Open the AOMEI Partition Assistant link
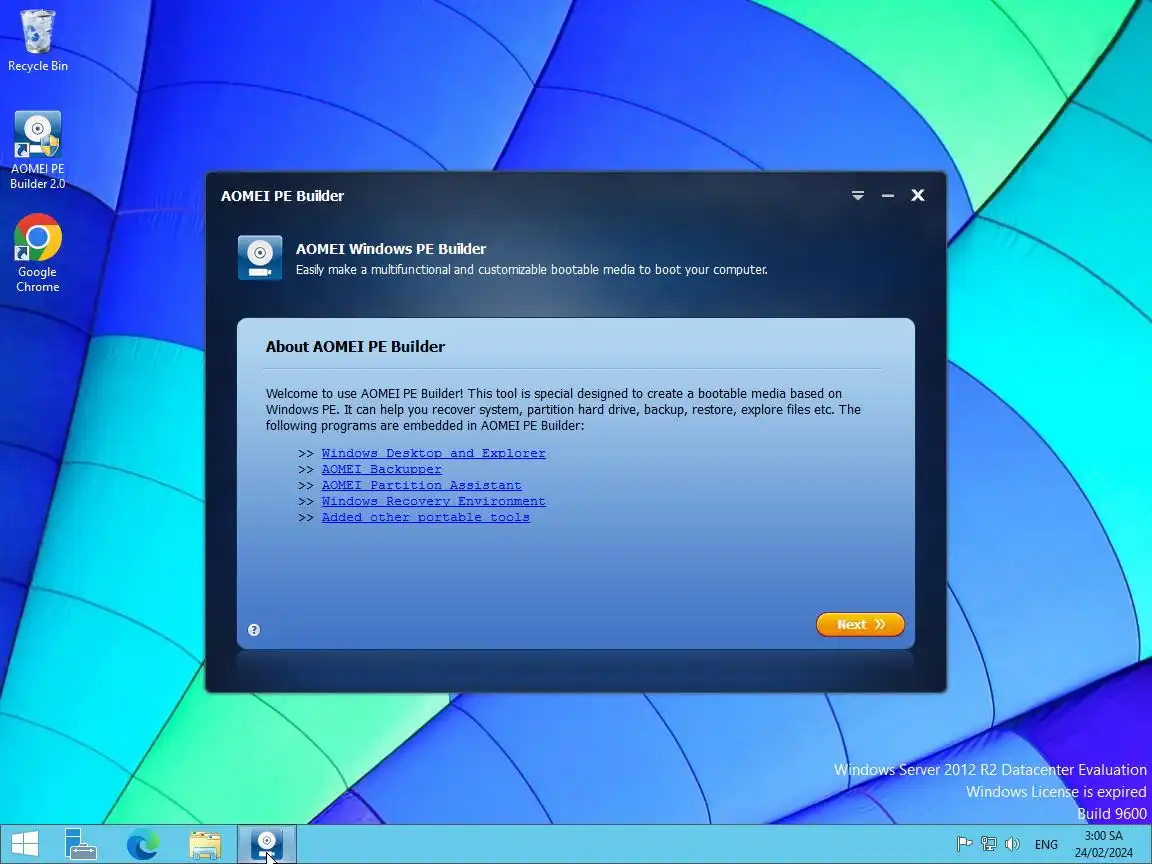 [x=422, y=486]
